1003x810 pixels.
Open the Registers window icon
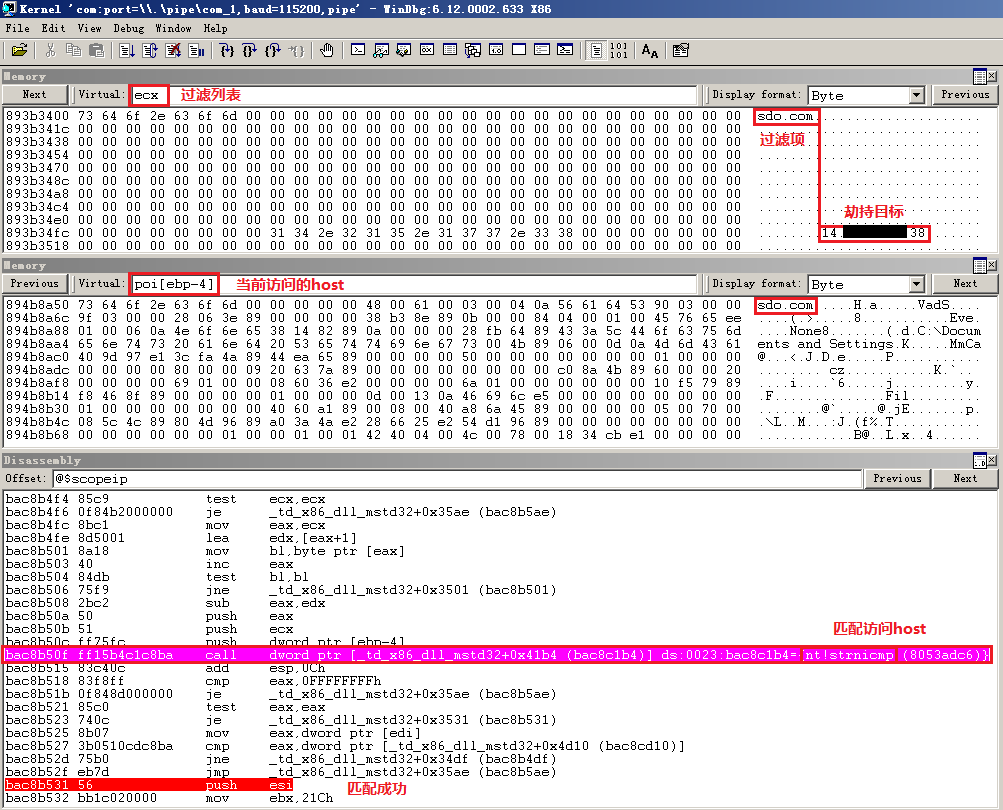[x=425, y=48]
